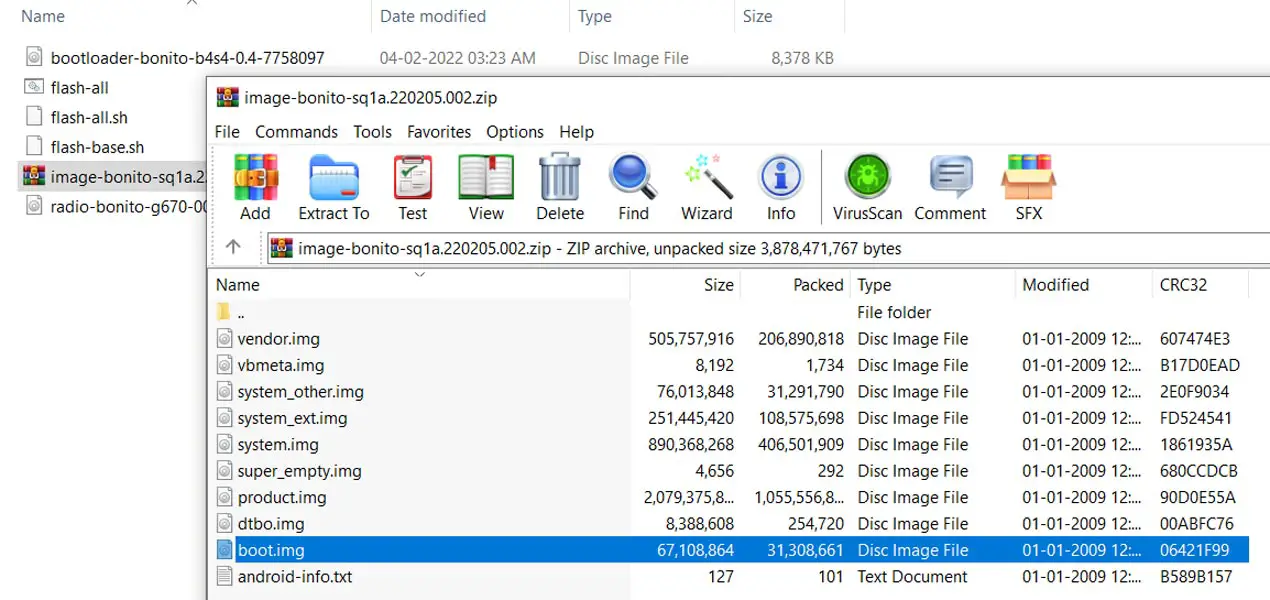Select dtbo.img in the archive
This screenshot has width=1270, height=600.
pyautogui.click(x=271, y=523)
